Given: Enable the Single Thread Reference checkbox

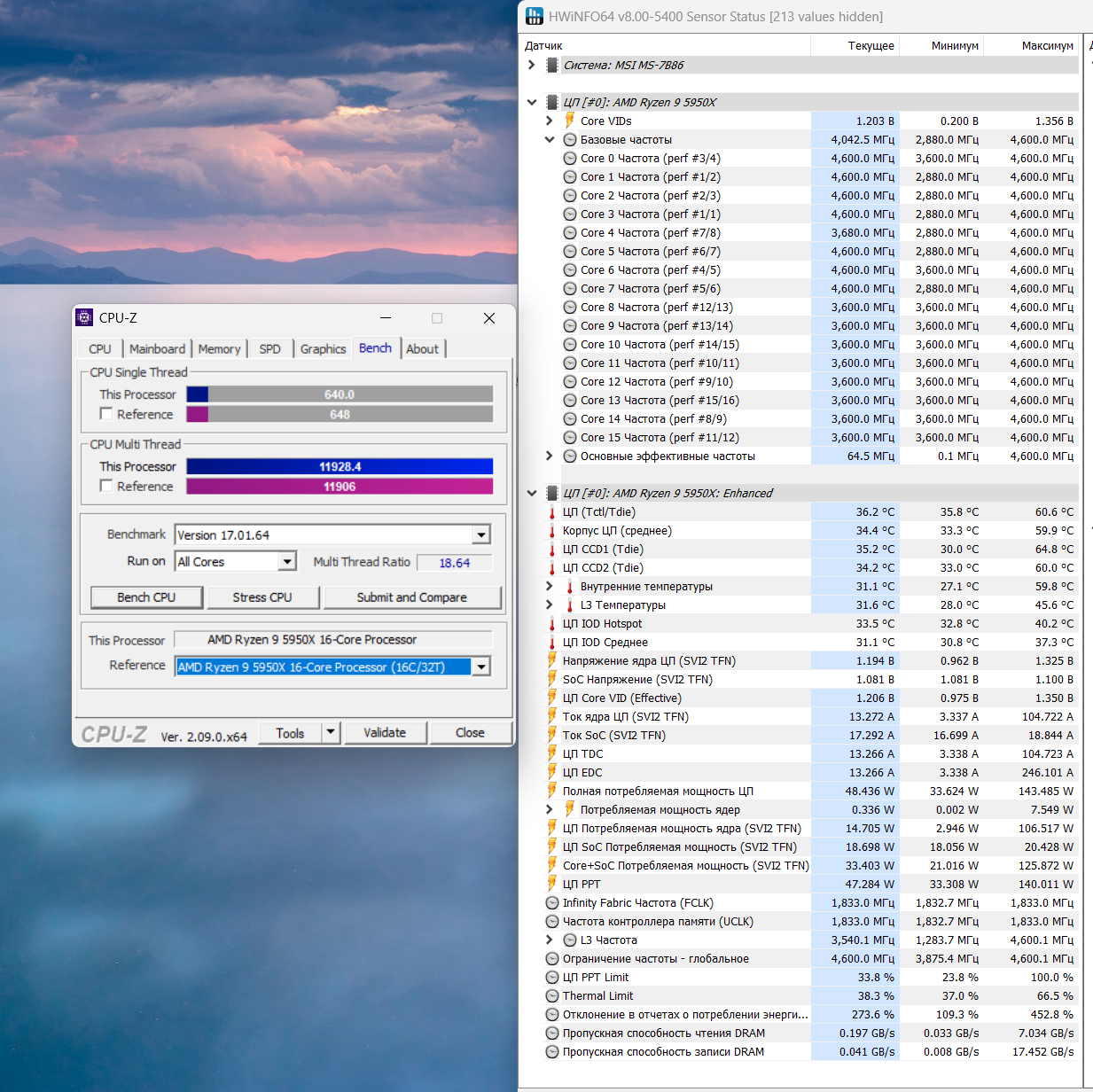Looking at the screenshot, I should pos(106,414).
